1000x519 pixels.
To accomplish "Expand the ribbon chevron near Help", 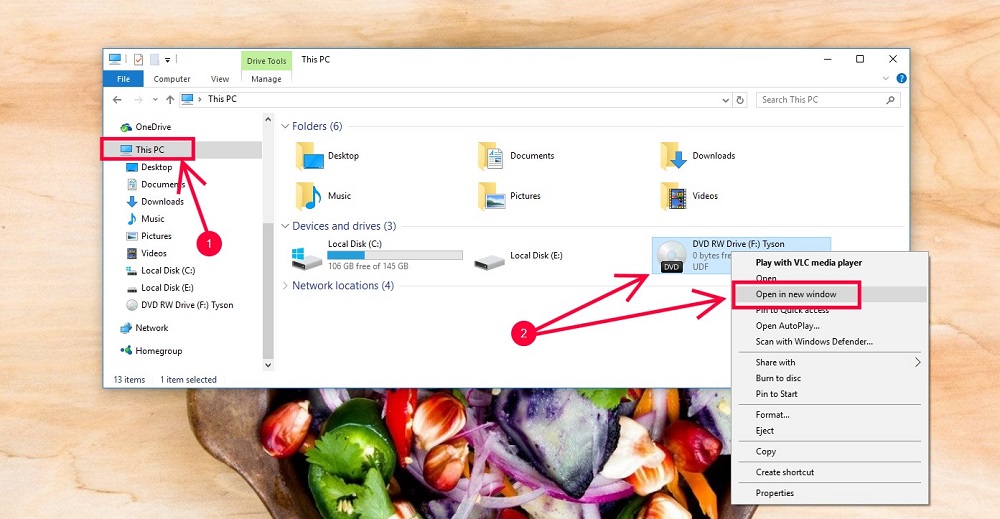I will coord(885,78).
